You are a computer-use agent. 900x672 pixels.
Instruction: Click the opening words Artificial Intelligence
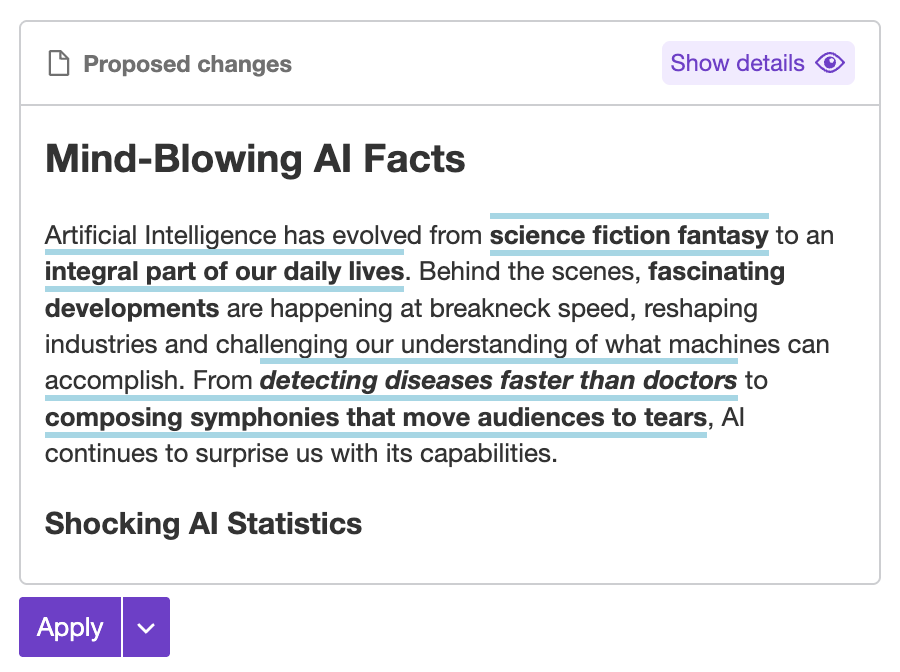[160, 236]
